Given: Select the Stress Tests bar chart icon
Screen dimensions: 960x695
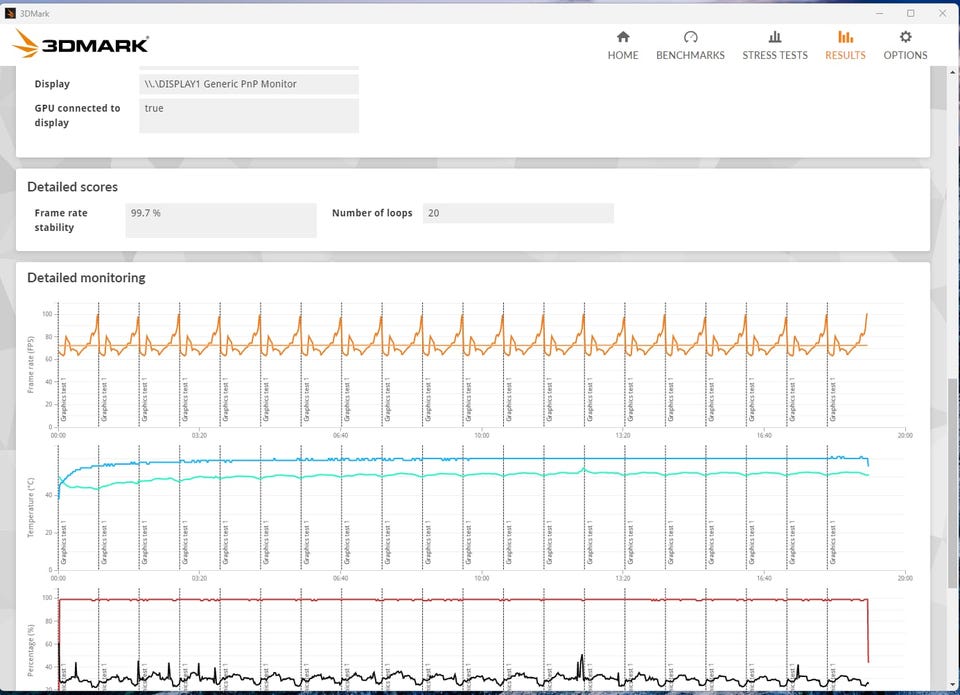Looking at the screenshot, I should pos(774,37).
